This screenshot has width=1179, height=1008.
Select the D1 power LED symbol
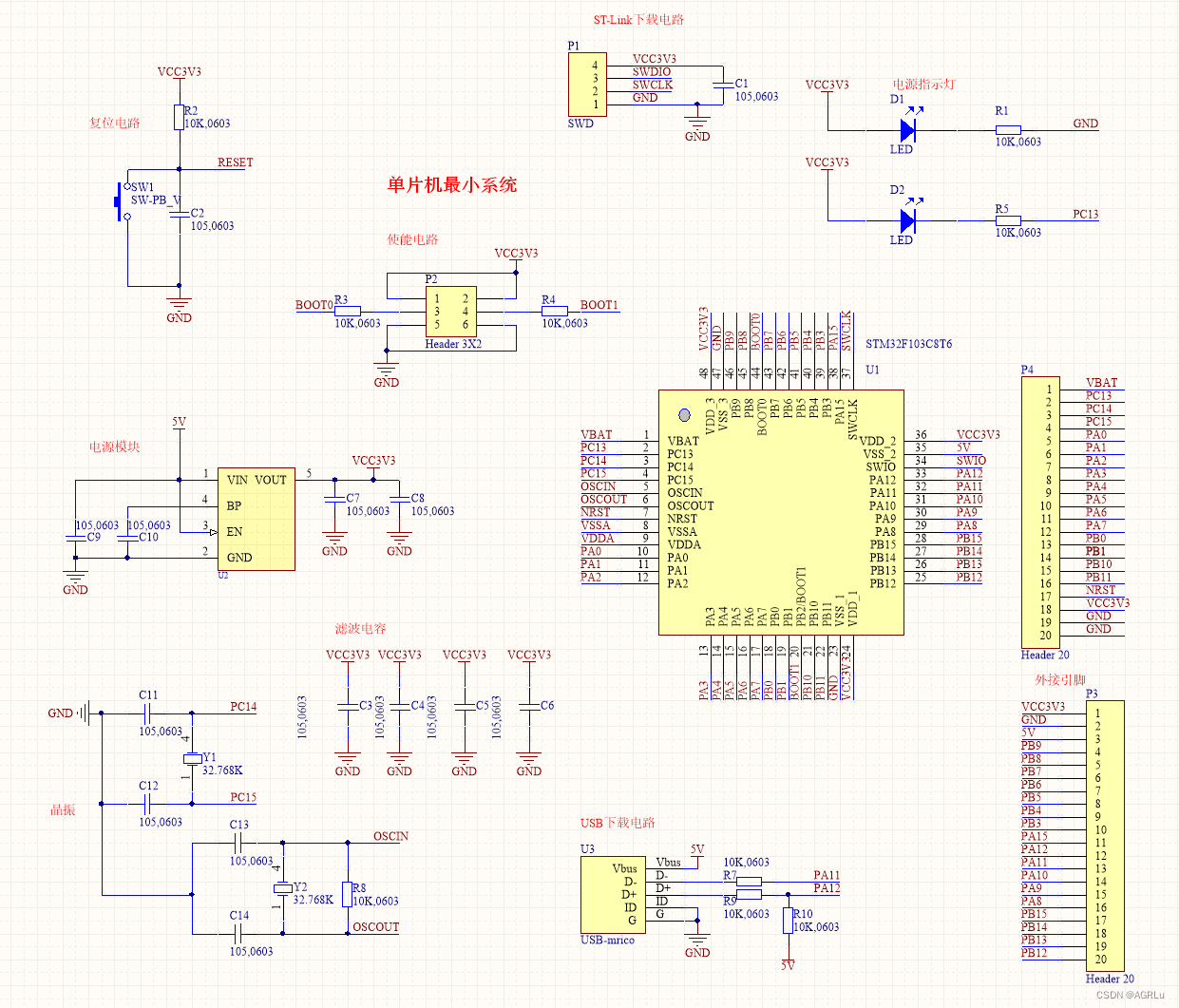[908, 130]
